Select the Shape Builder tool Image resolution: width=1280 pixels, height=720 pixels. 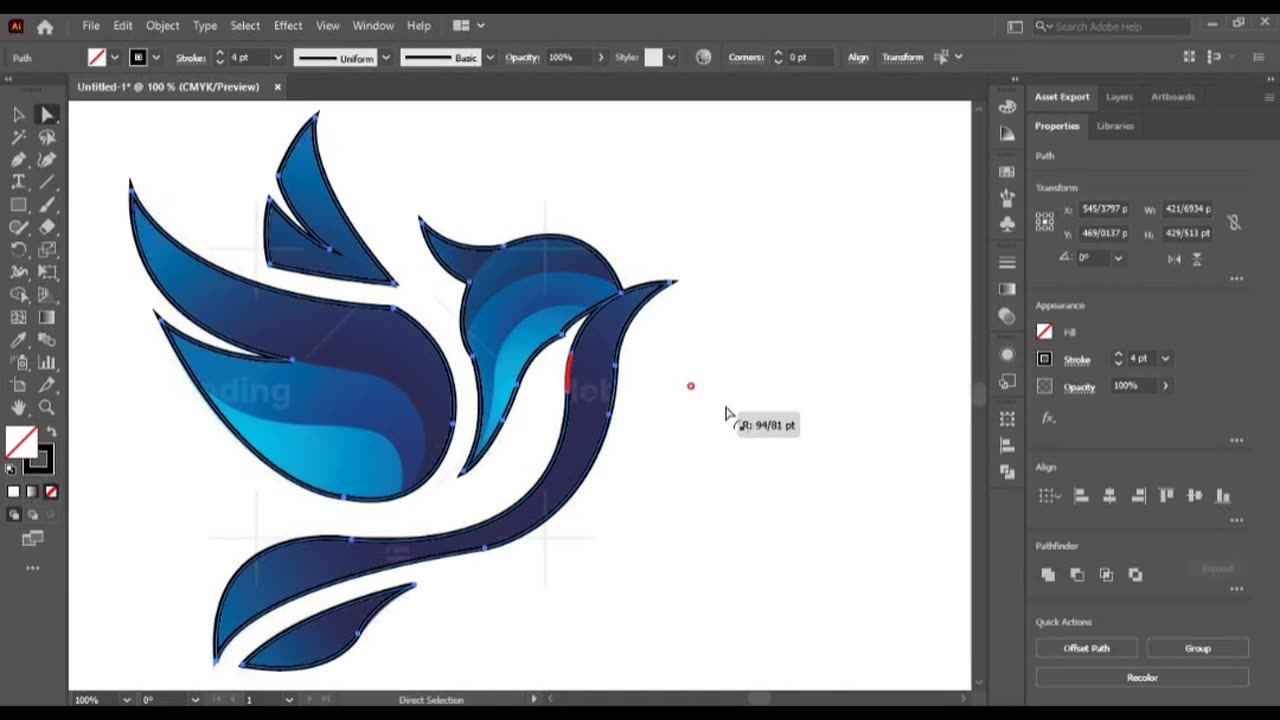[x=18, y=295]
